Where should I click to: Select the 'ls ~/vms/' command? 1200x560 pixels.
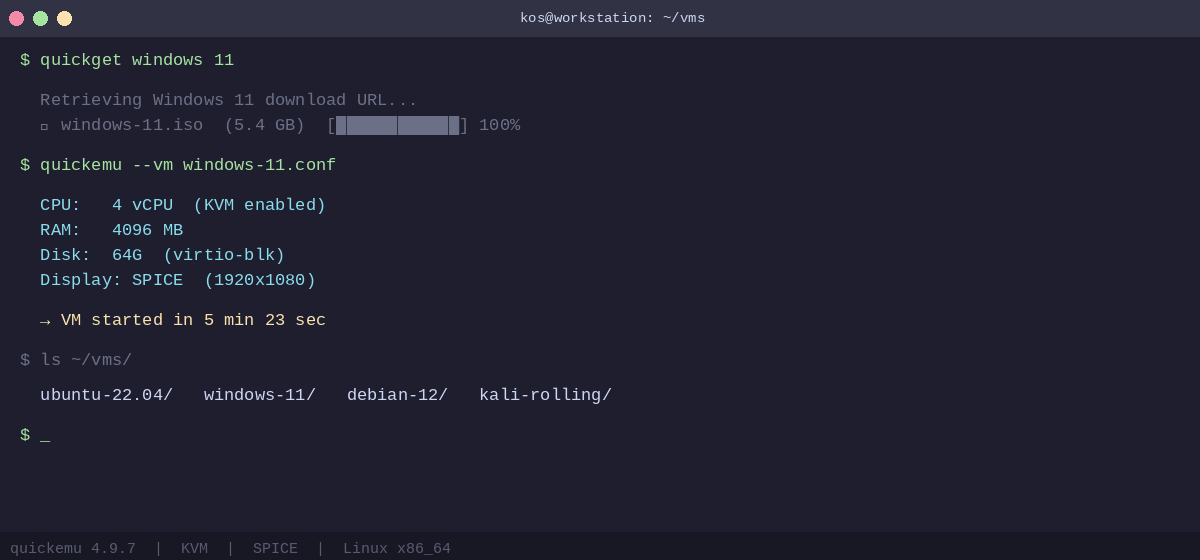click(86, 360)
